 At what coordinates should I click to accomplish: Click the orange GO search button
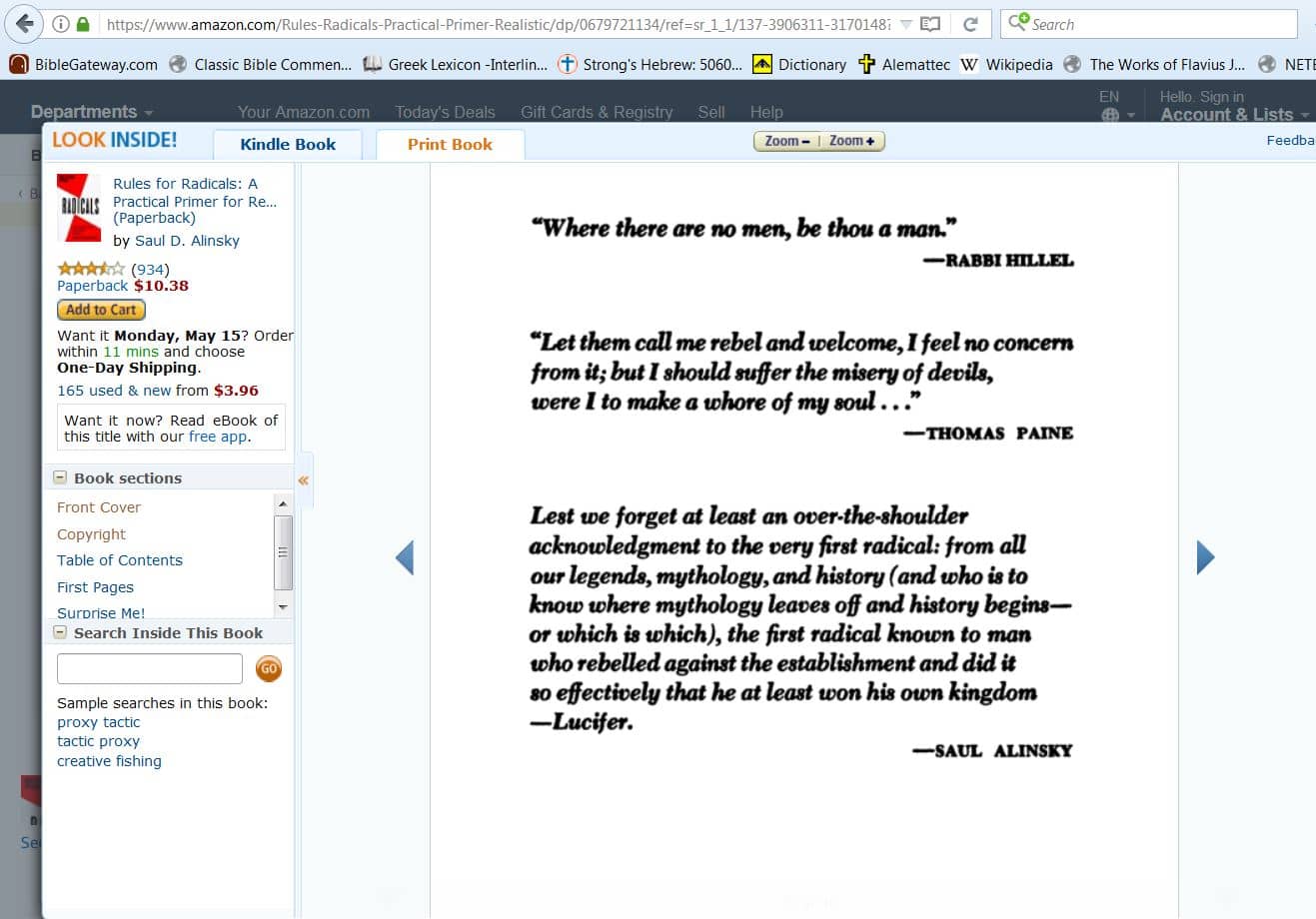(269, 668)
